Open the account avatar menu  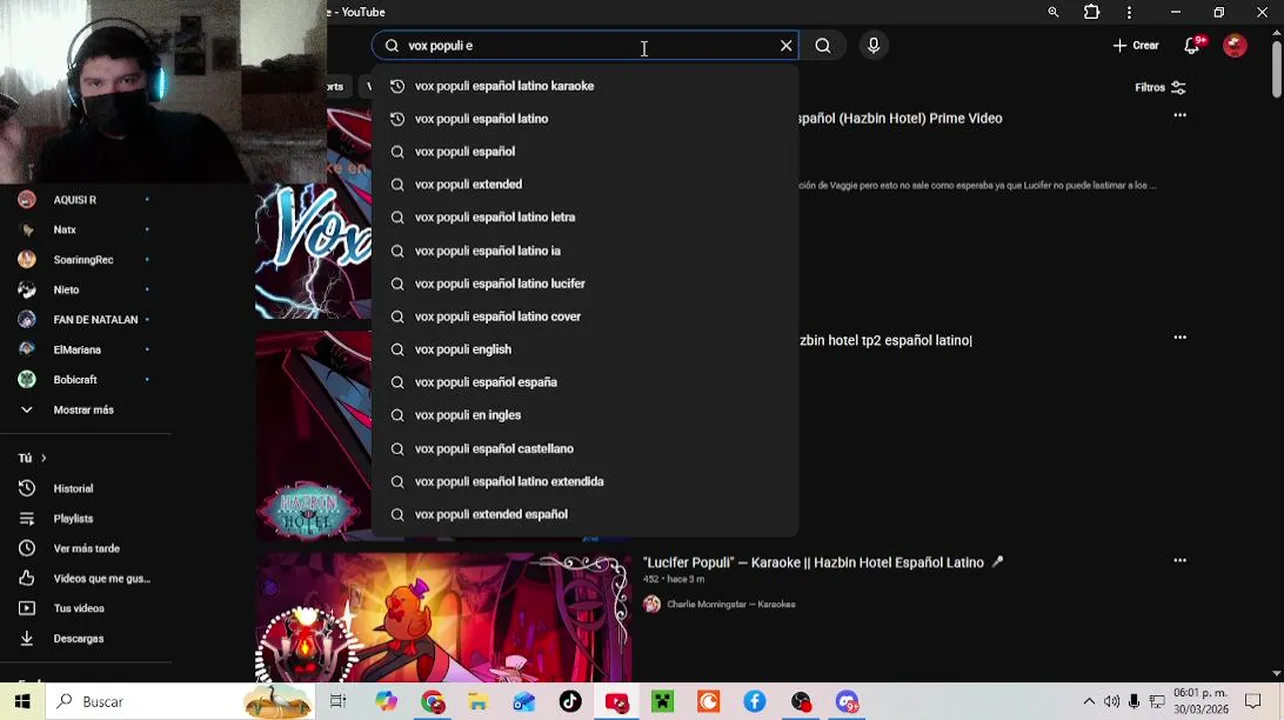(1235, 46)
